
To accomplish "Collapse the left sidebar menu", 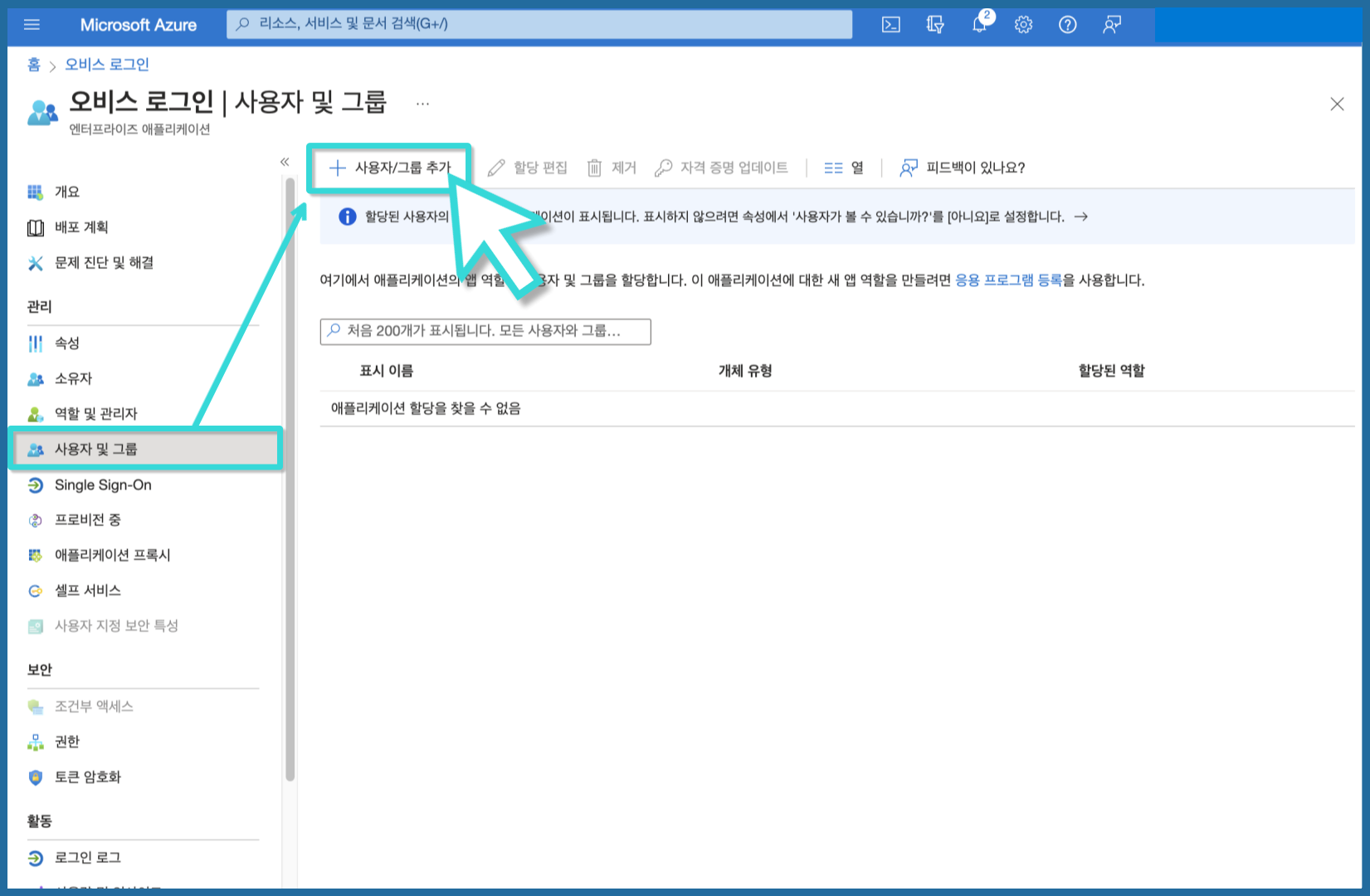I will (285, 162).
